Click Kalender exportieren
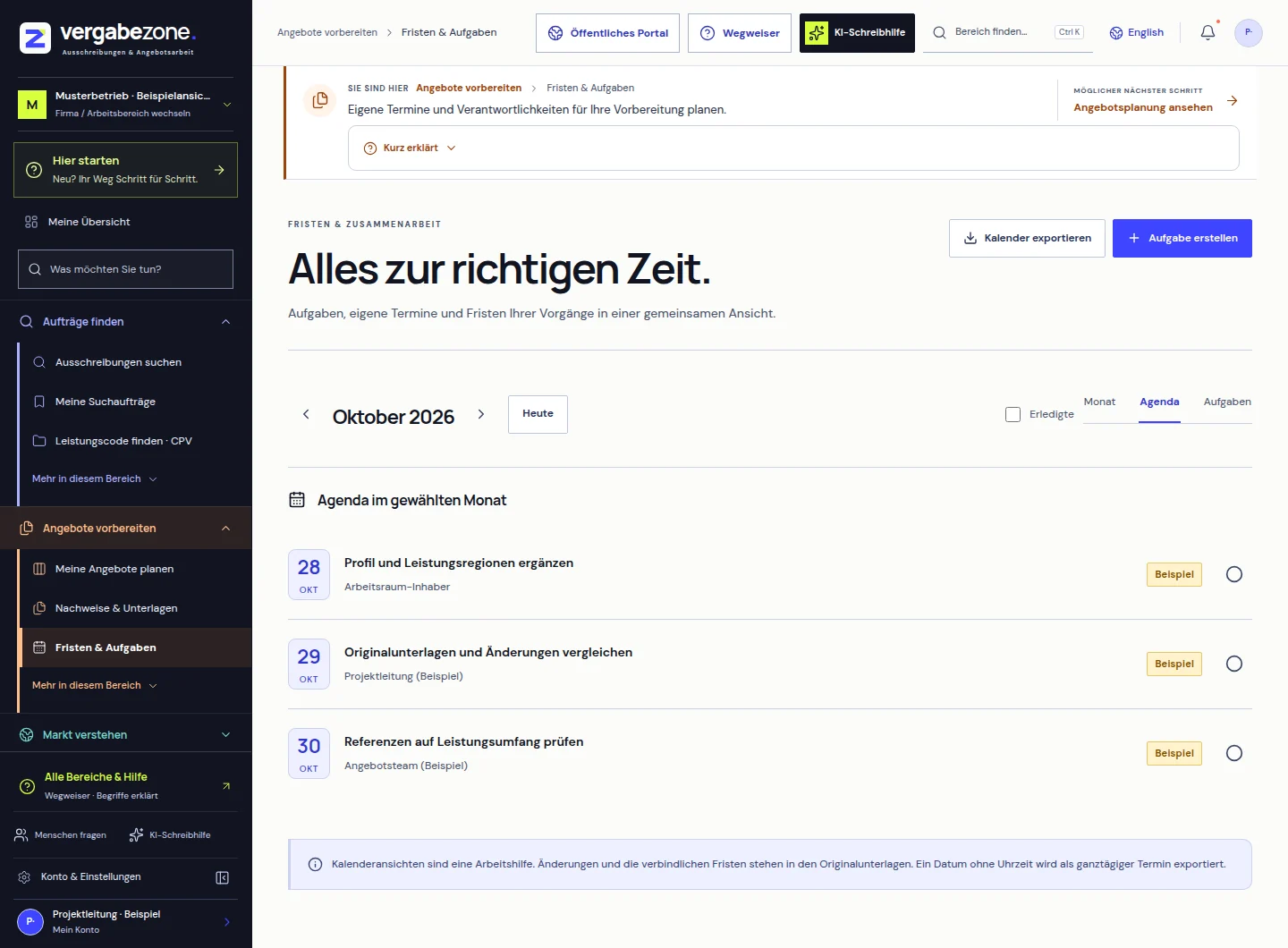Screen dimensions: 1288x948 1027,239
